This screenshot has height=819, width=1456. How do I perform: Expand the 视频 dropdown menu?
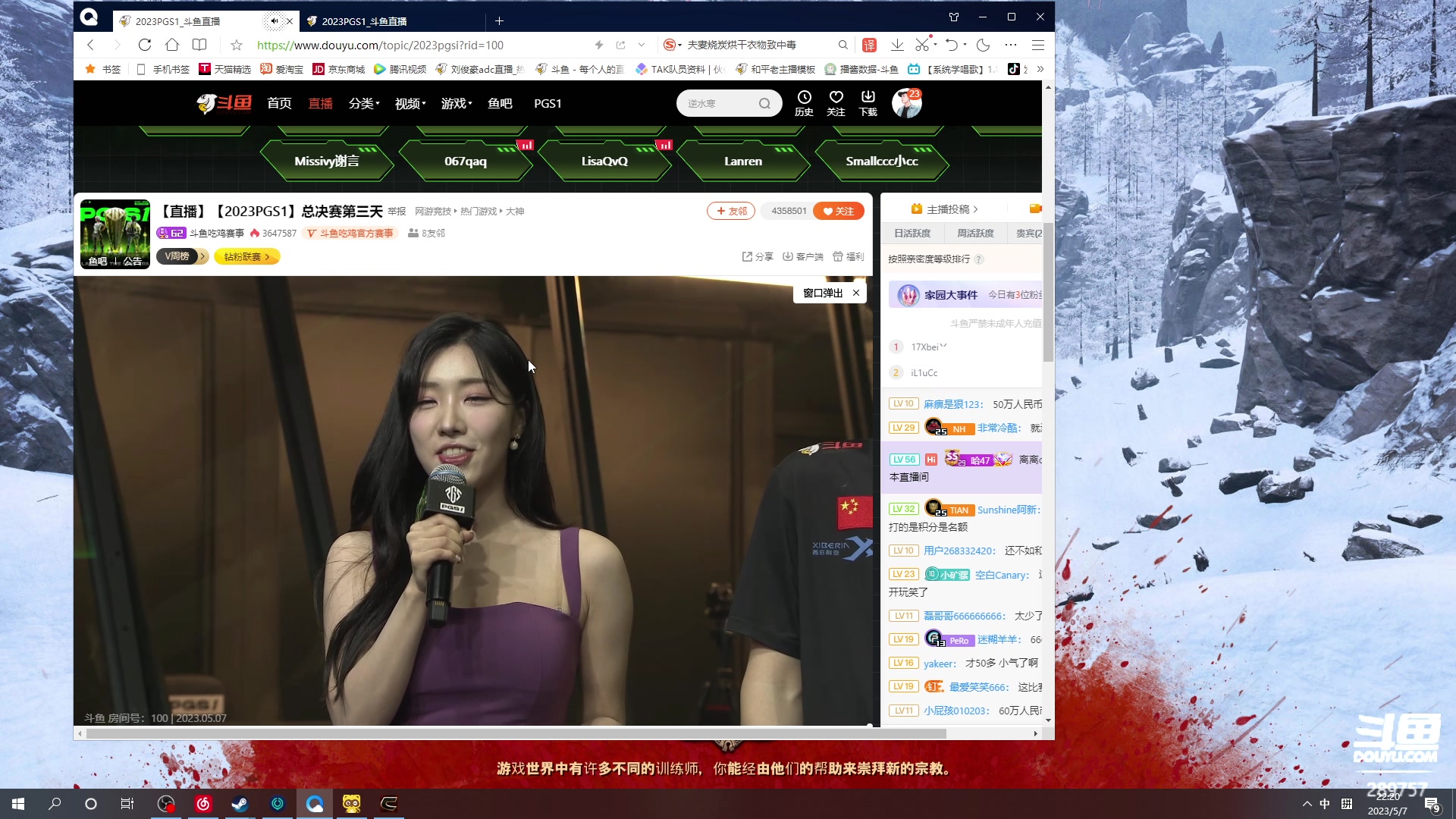[410, 103]
